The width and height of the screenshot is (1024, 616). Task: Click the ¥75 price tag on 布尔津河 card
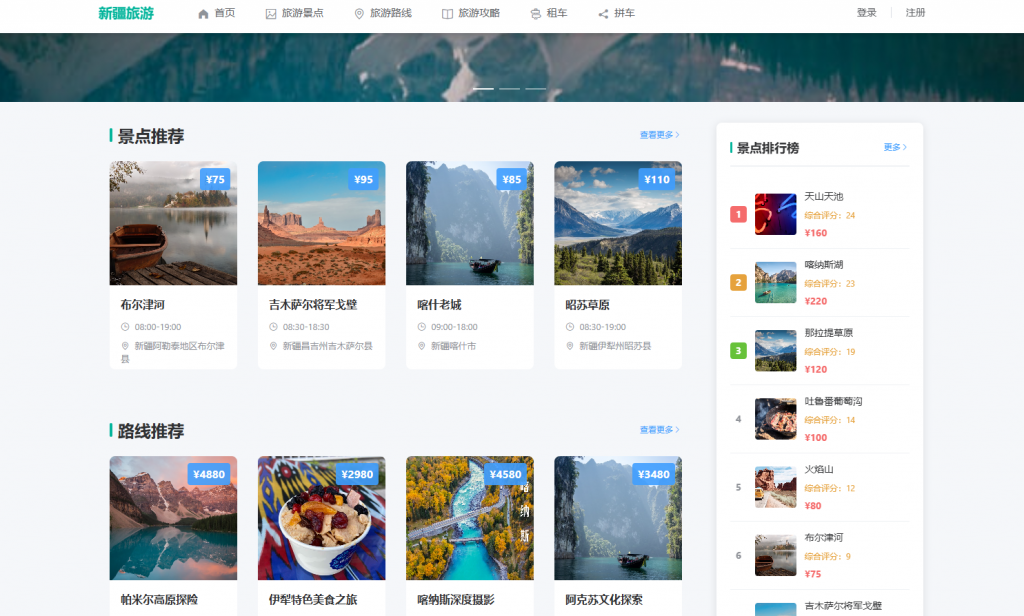tap(215, 179)
